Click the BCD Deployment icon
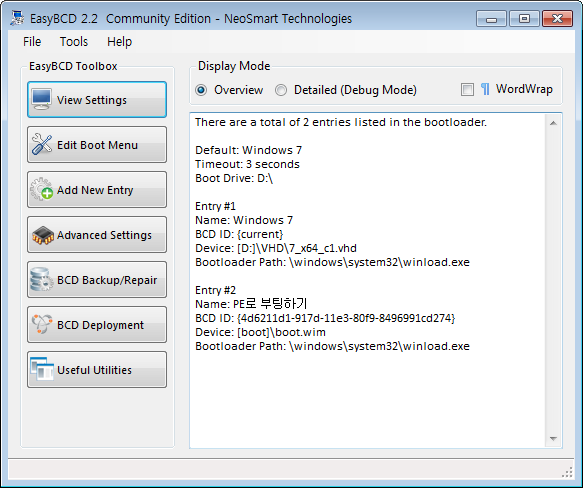 42,324
